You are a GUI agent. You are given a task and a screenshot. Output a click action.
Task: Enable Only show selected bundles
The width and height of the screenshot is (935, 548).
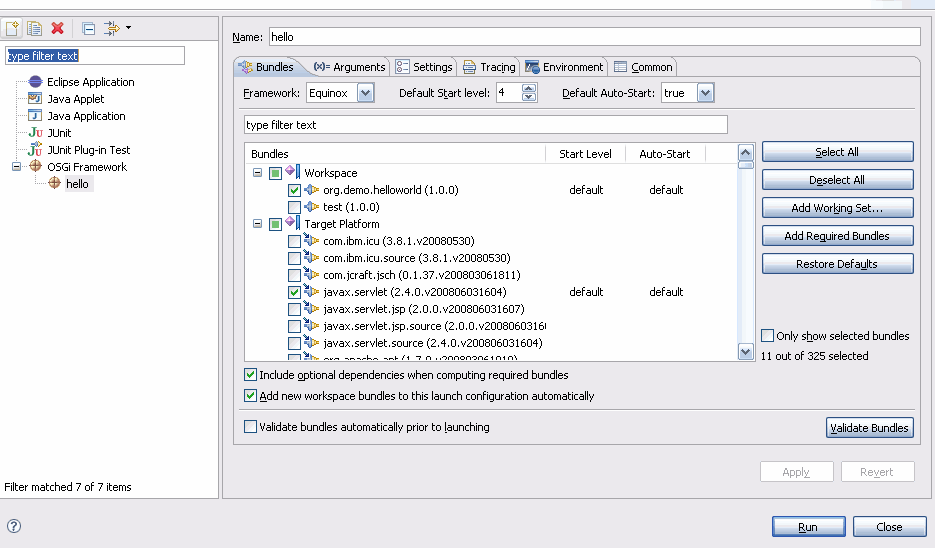point(767,336)
